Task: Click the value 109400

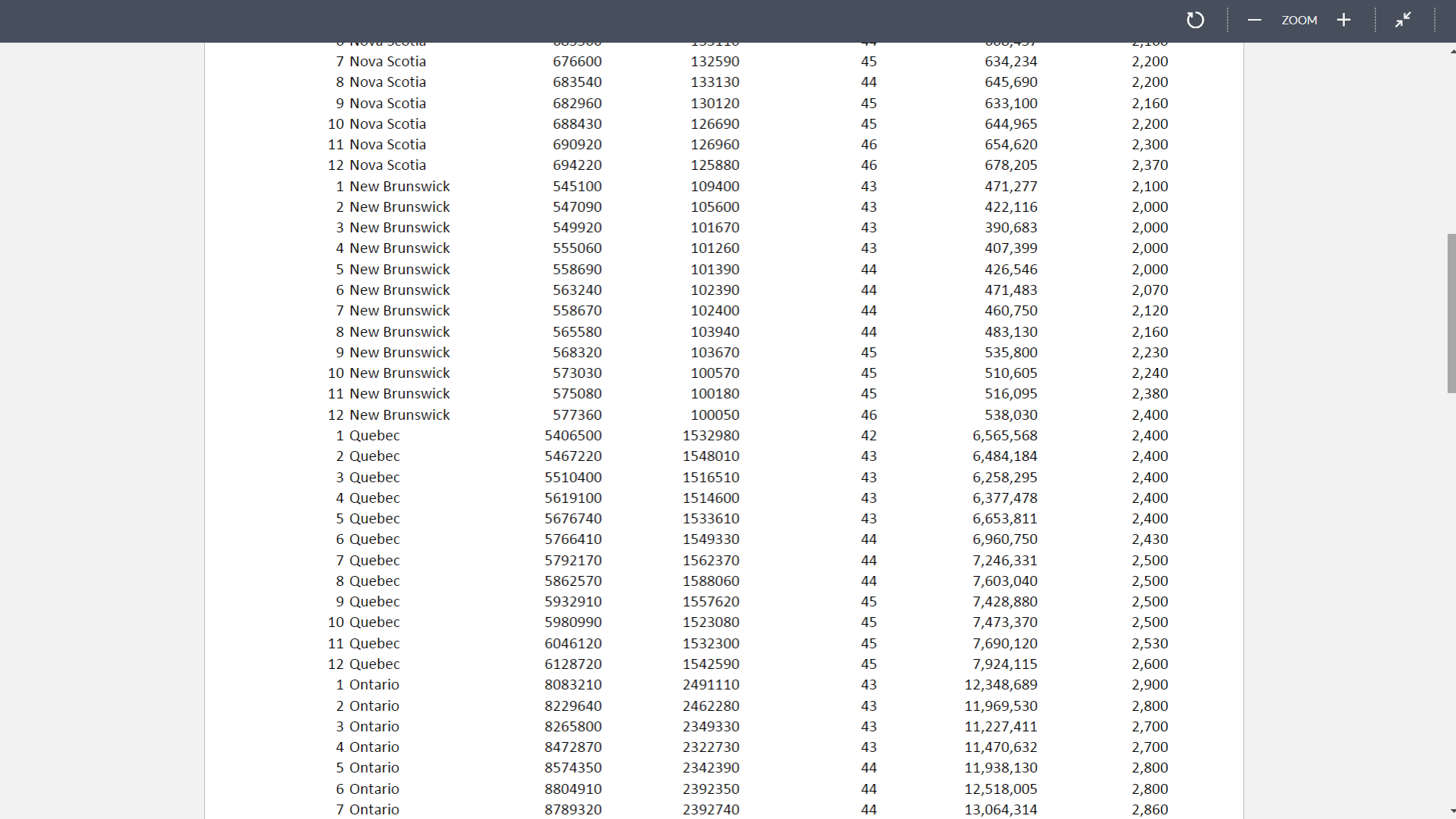Action: [x=715, y=187]
